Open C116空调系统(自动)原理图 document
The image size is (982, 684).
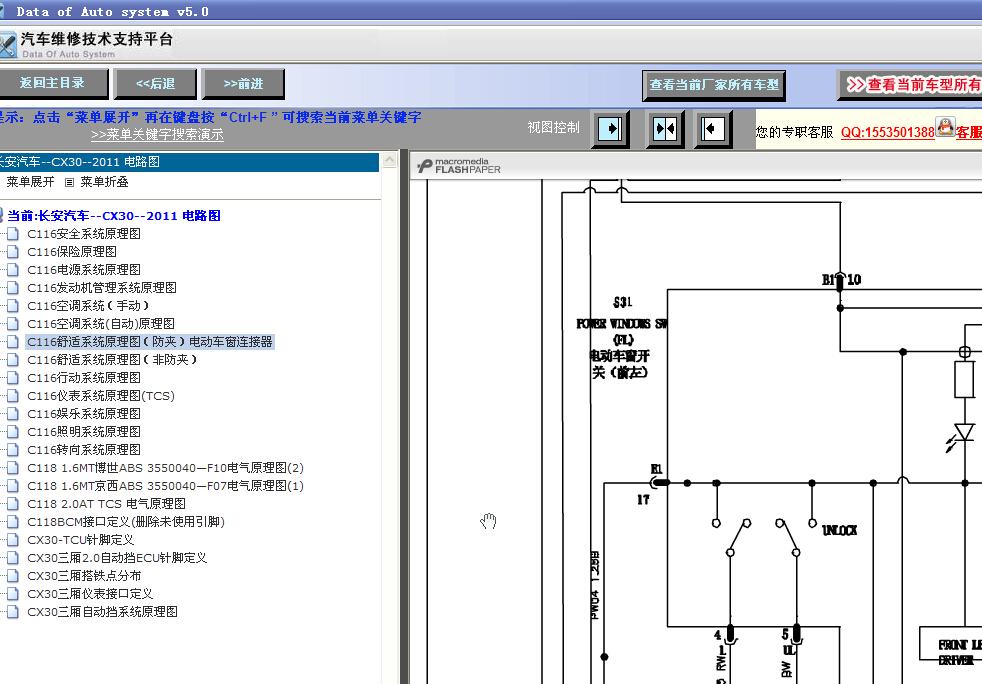pyautogui.click(x=101, y=324)
